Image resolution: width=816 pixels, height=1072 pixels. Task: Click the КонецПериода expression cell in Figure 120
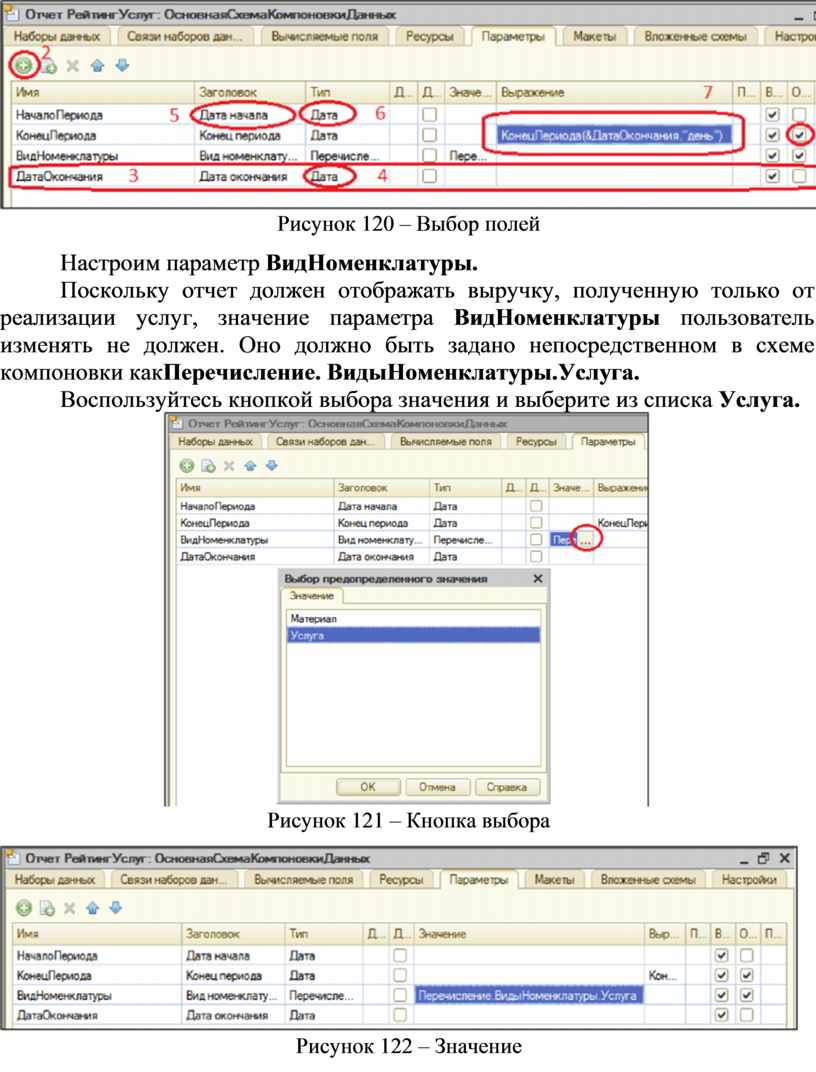pyautogui.click(x=614, y=135)
